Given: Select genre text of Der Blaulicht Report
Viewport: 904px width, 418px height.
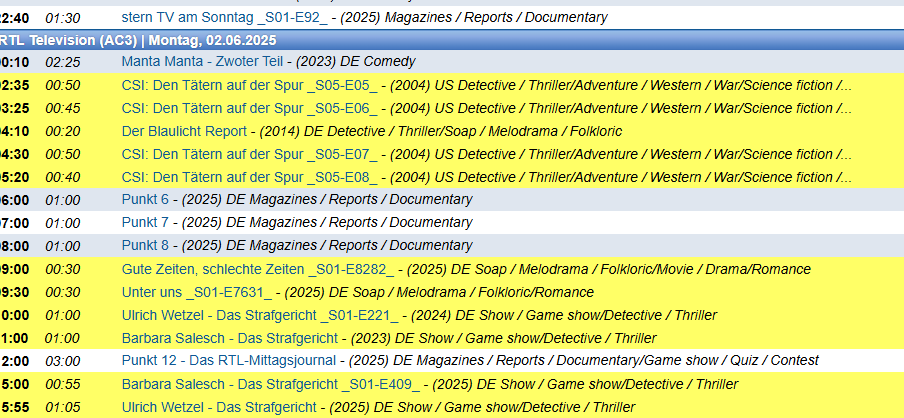Looking at the screenshot, I should coord(440,131).
